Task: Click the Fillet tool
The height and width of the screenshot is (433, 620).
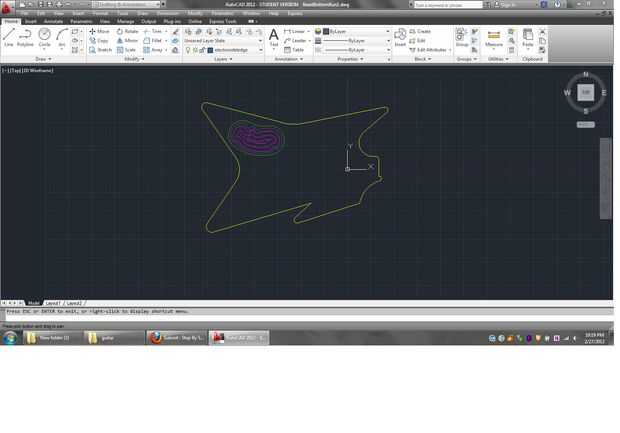Action: (153, 41)
